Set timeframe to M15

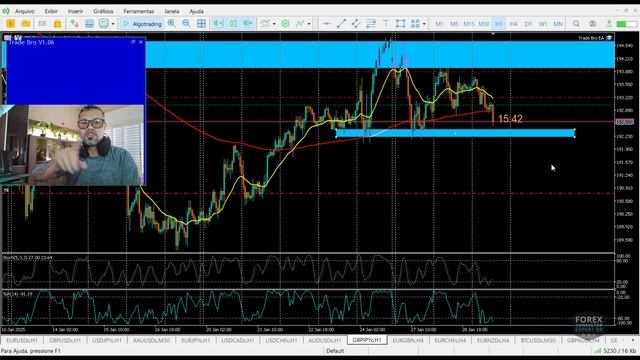click(469, 24)
